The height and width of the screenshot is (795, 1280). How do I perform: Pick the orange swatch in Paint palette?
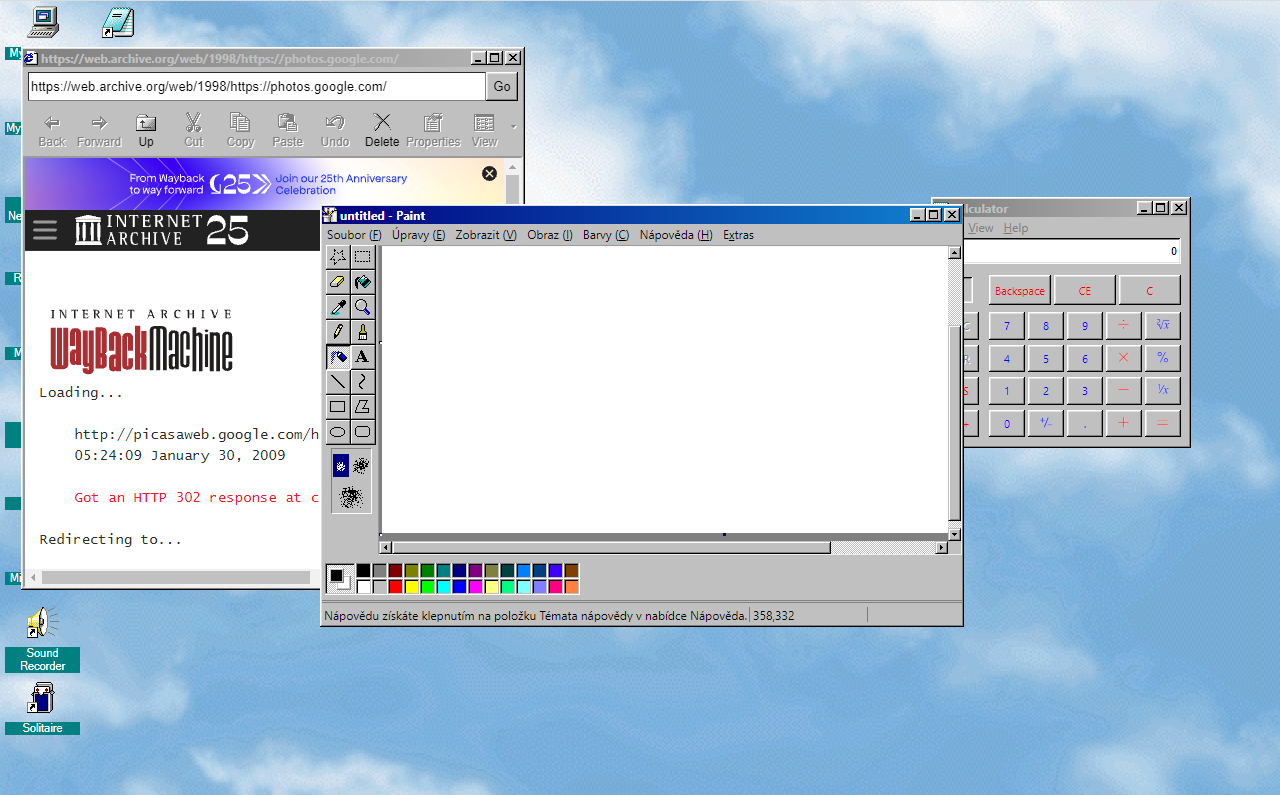[572, 587]
